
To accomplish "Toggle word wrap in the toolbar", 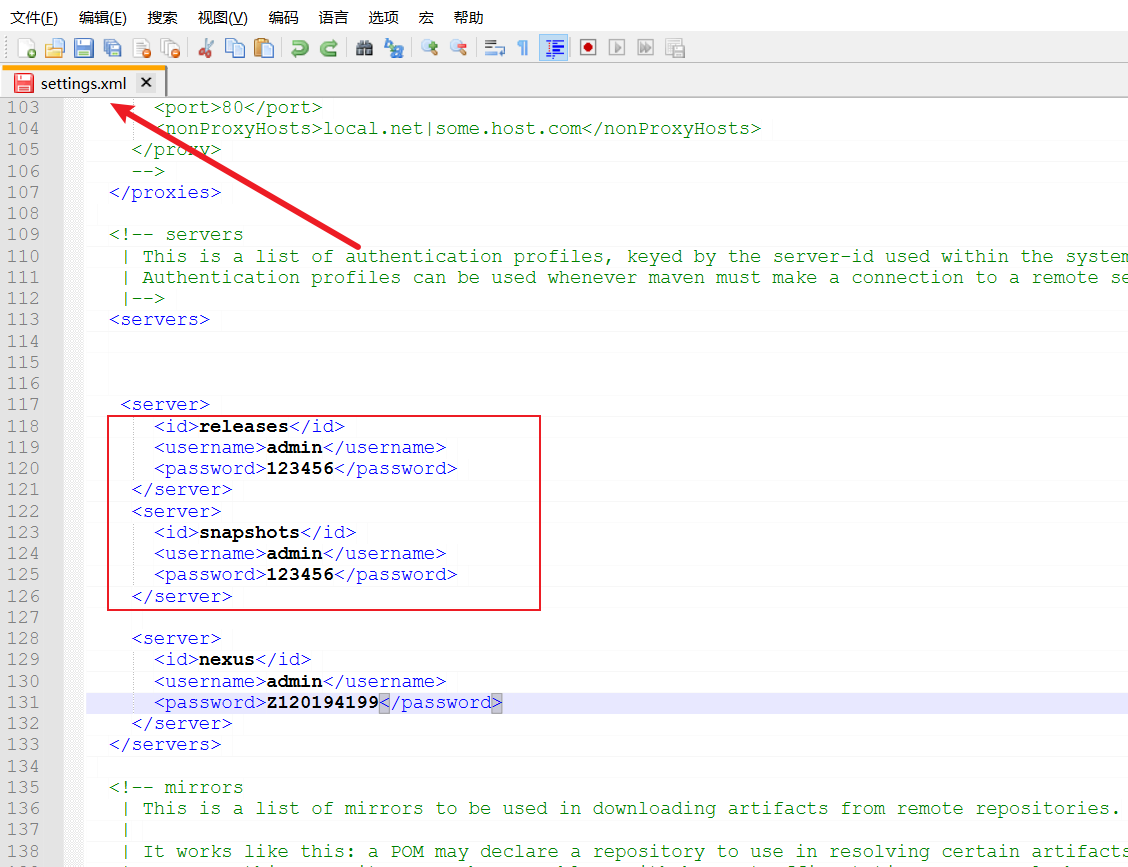I will pyautogui.click(x=494, y=48).
